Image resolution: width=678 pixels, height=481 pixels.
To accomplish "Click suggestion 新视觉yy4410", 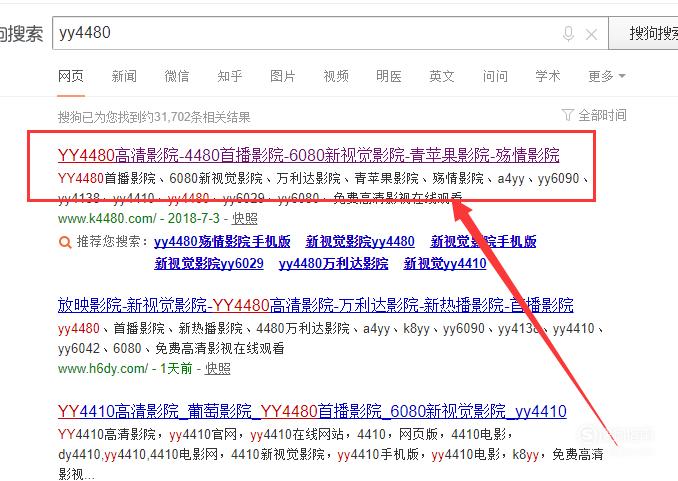I will click(445, 263).
